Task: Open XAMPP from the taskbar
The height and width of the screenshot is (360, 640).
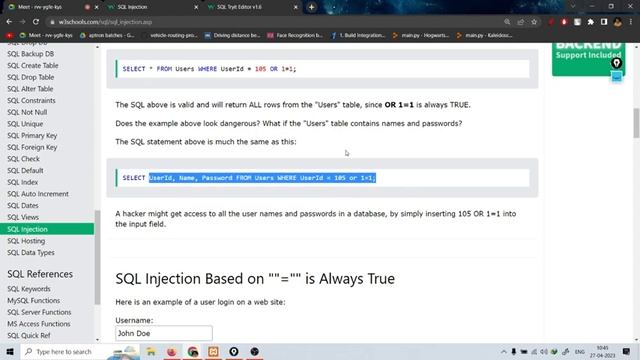Action: [x=213, y=351]
